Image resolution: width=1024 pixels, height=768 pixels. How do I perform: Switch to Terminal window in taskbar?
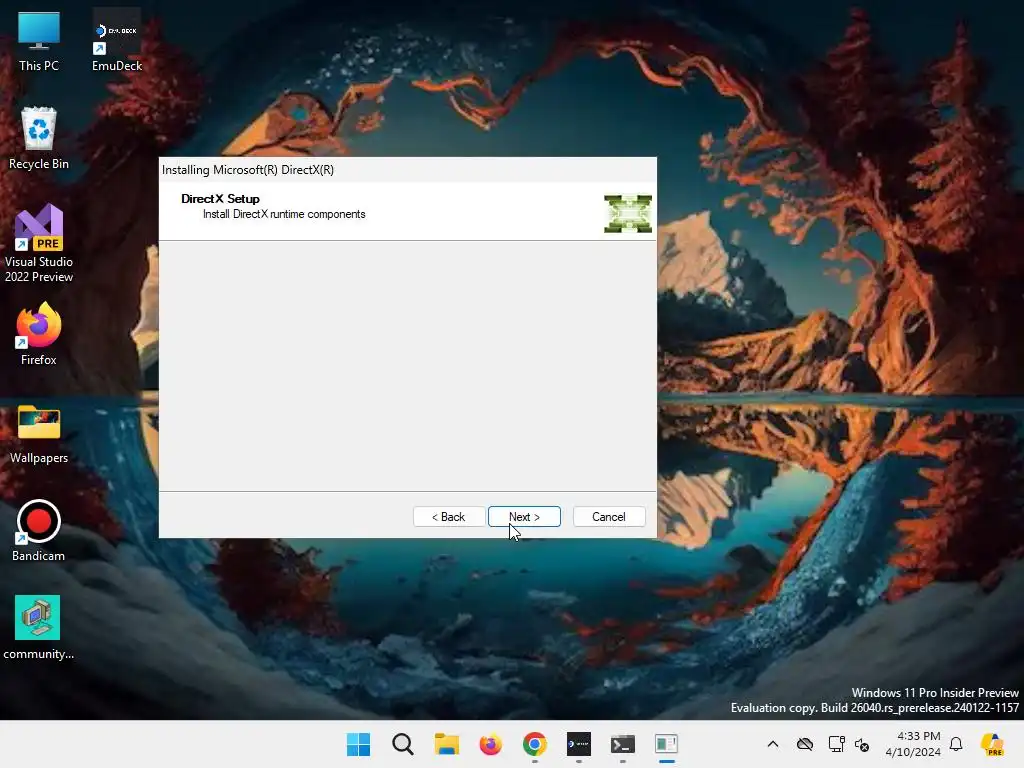[622, 744]
